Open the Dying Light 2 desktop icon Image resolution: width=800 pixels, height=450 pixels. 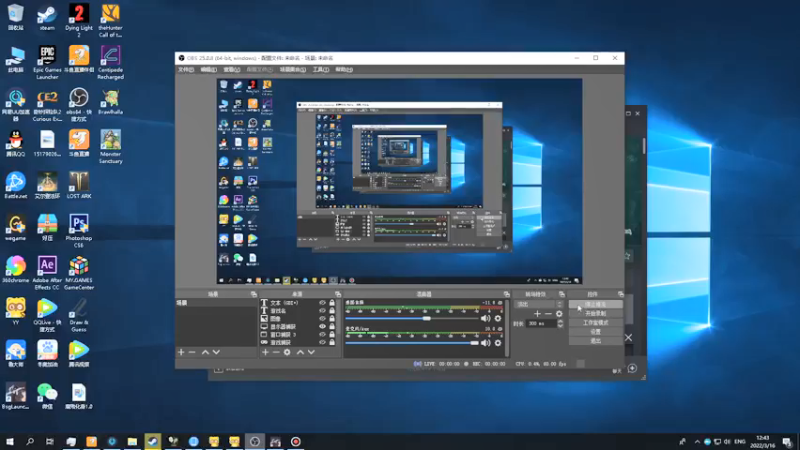pyautogui.click(x=79, y=20)
